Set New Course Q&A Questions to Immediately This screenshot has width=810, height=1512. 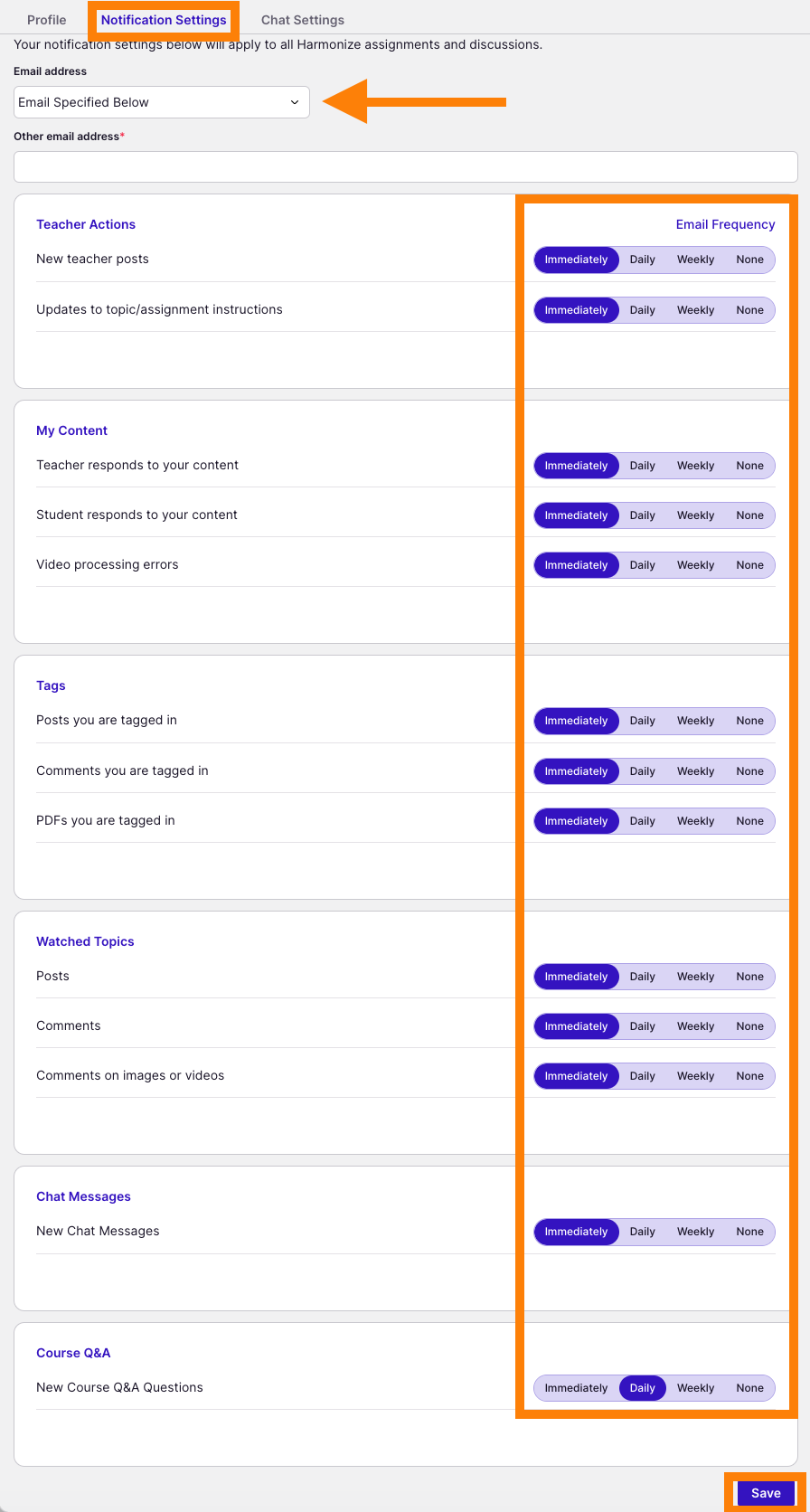(x=576, y=1388)
